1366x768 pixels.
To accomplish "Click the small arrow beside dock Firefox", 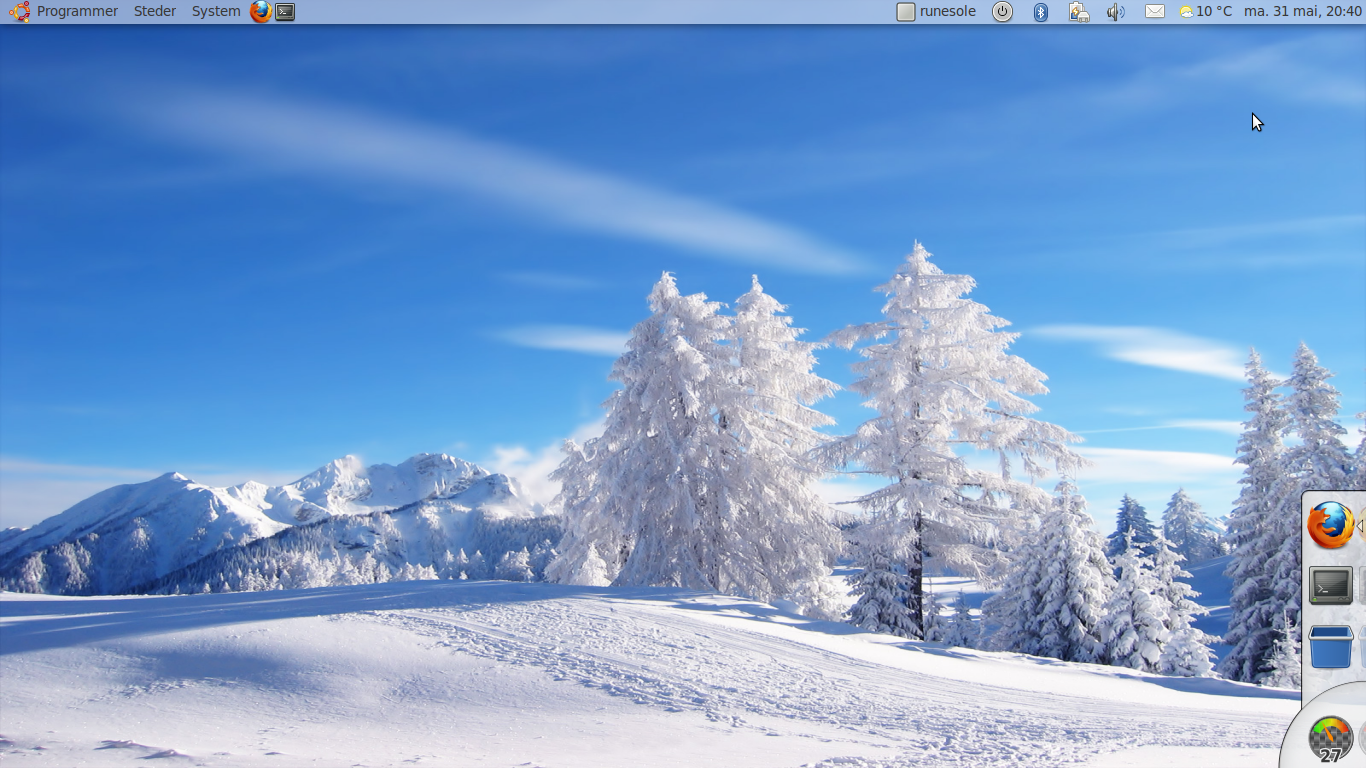I will click(x=1361, y=526).
